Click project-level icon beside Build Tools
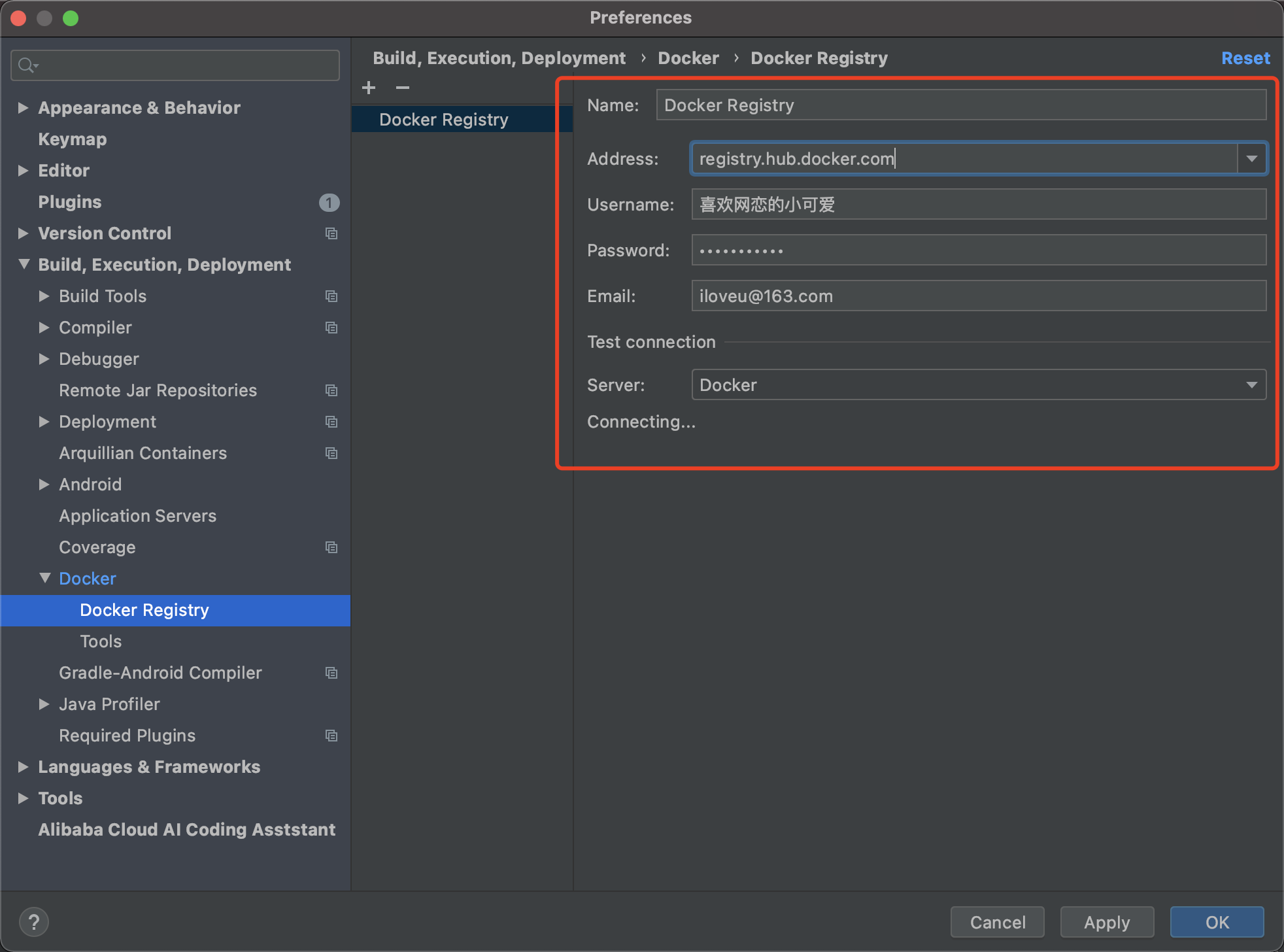The height and width of the screenshot is (952, 1284). 331,296
